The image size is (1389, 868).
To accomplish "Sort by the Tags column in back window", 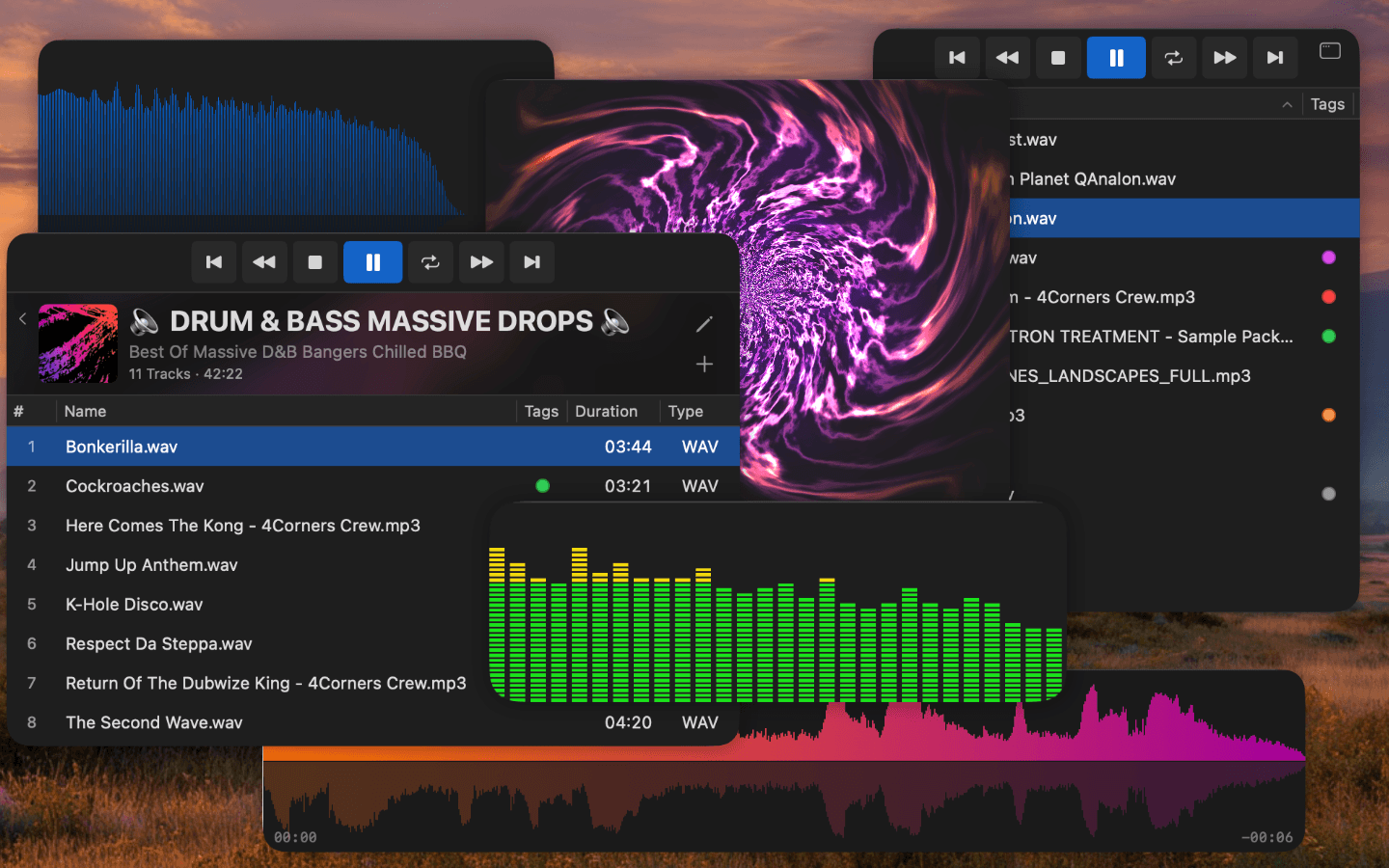I will pos(1327,104).
